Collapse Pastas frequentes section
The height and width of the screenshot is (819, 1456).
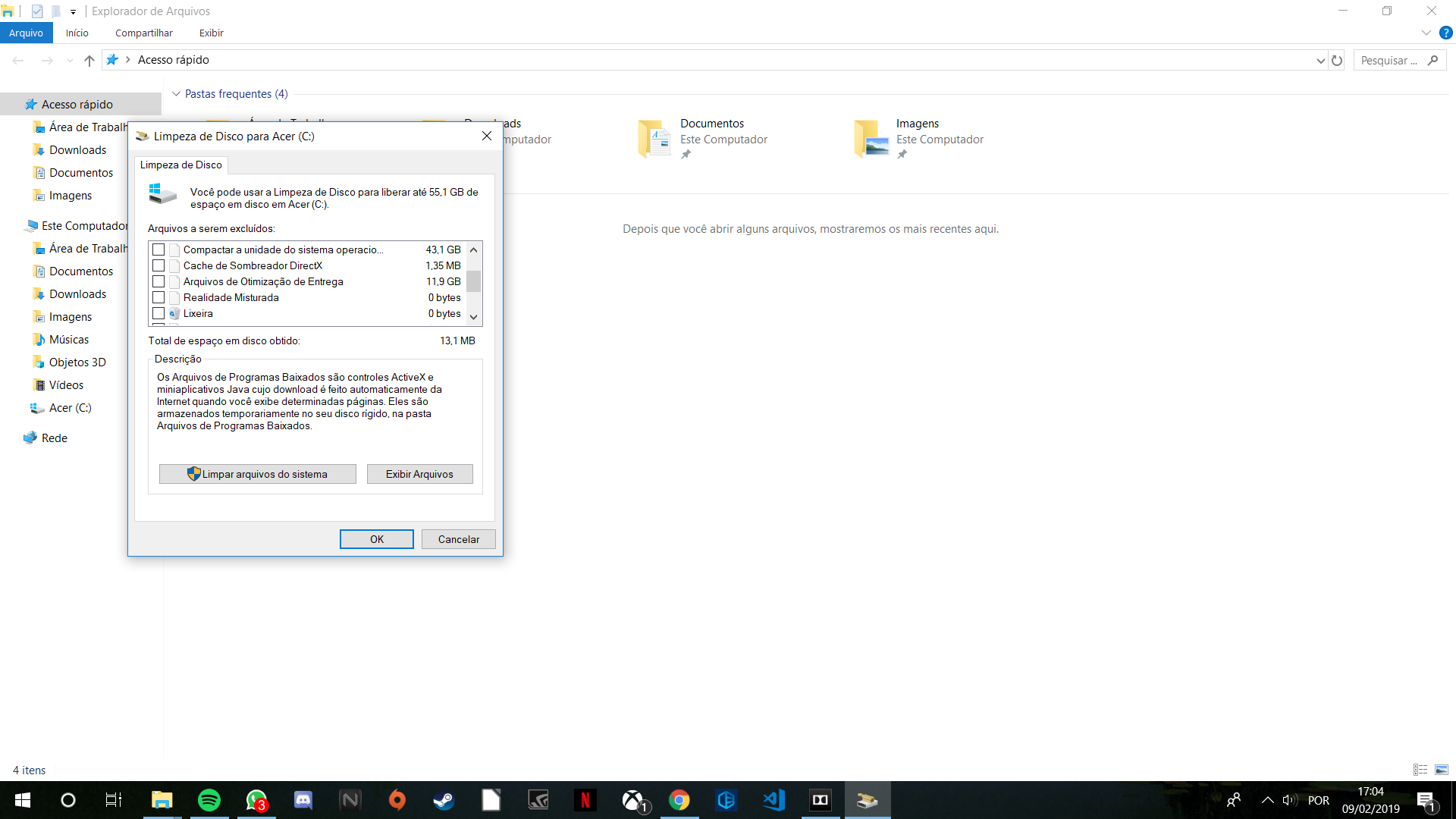[x=176, y=94]
